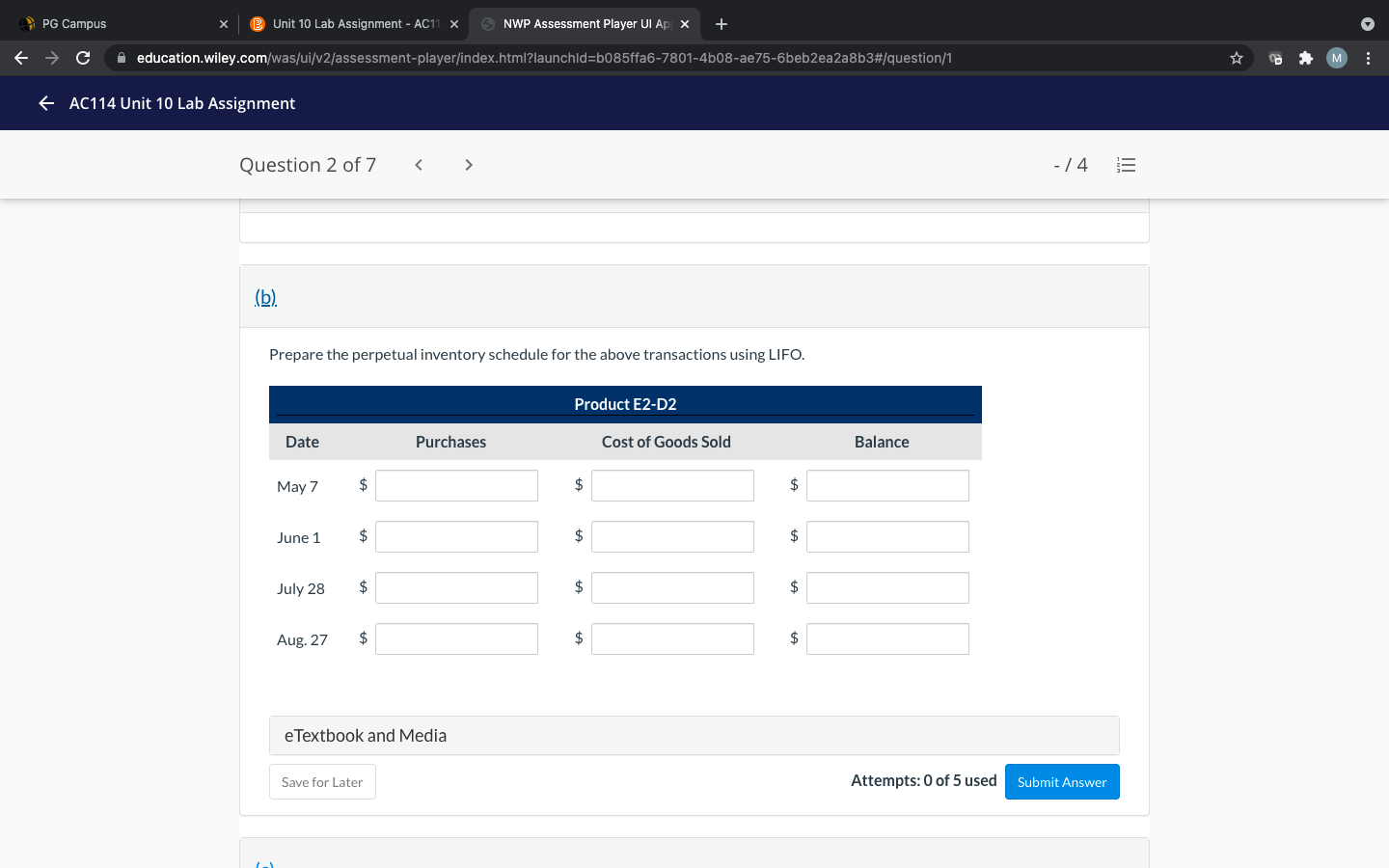Go to the previous question
The width and height of the screenshot is (1389, 868).
[419, 165]
